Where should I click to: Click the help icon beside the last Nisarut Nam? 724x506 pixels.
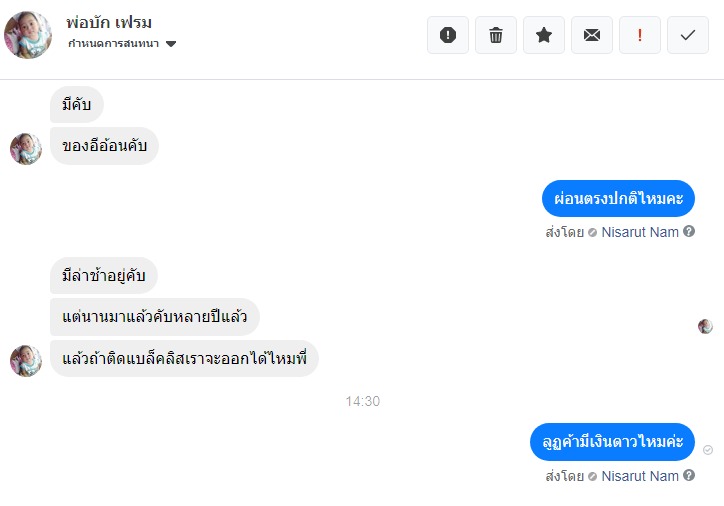point(689,476)
